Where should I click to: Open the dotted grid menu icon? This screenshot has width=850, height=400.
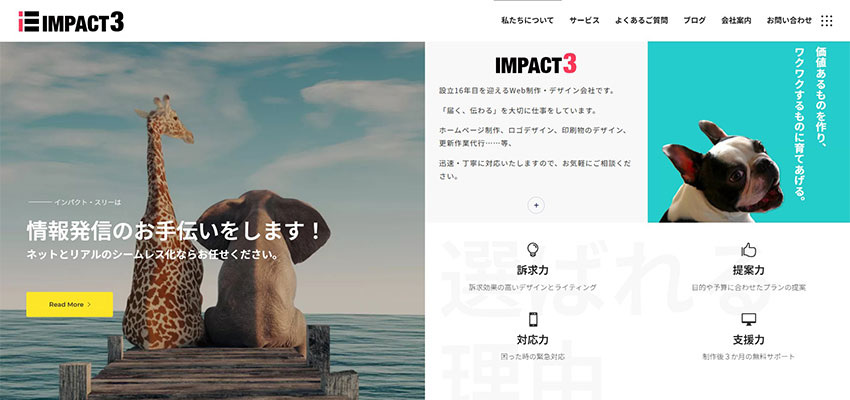[x=827, y=21]
